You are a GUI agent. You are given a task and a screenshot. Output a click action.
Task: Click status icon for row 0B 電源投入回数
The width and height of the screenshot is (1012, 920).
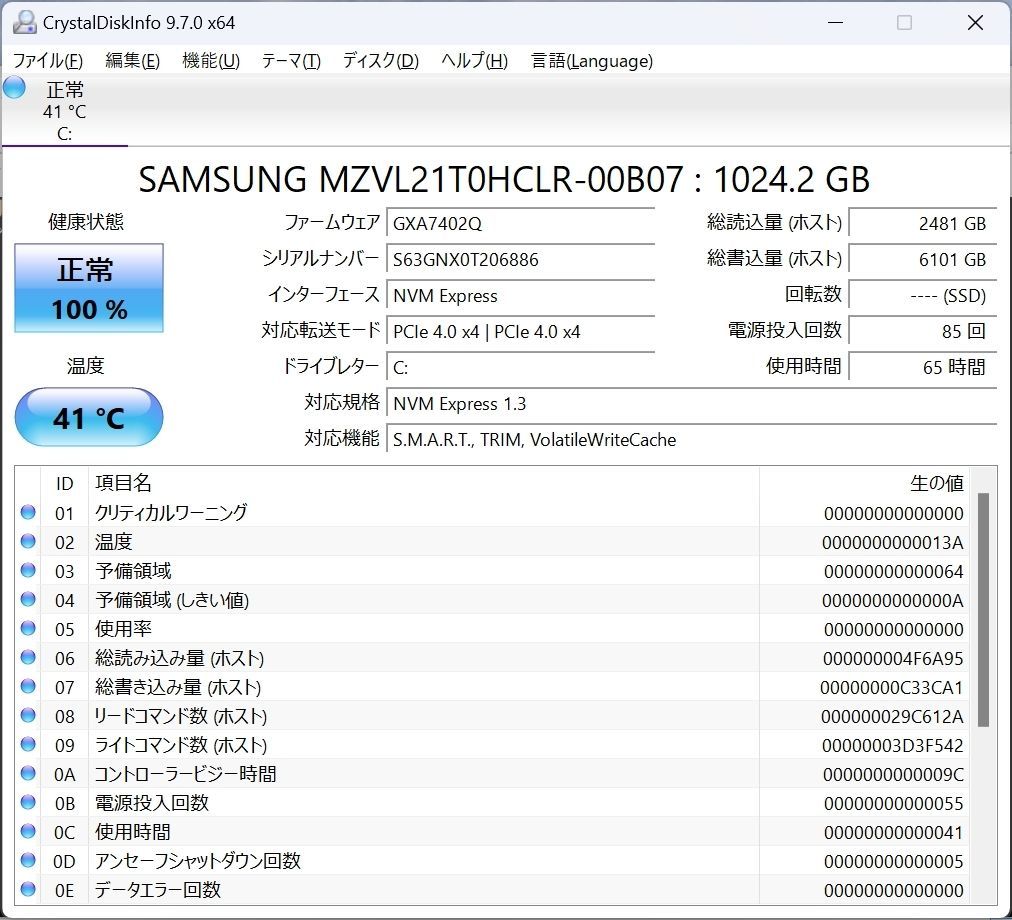pos(28,803)
